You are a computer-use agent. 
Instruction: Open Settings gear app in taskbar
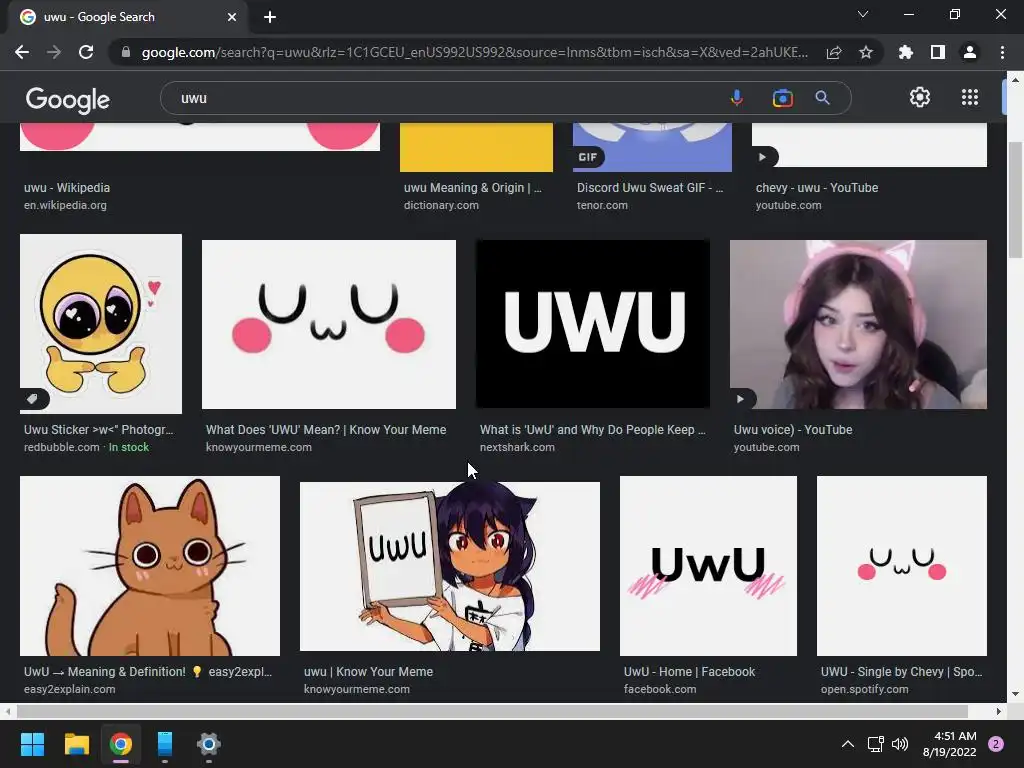209,744
